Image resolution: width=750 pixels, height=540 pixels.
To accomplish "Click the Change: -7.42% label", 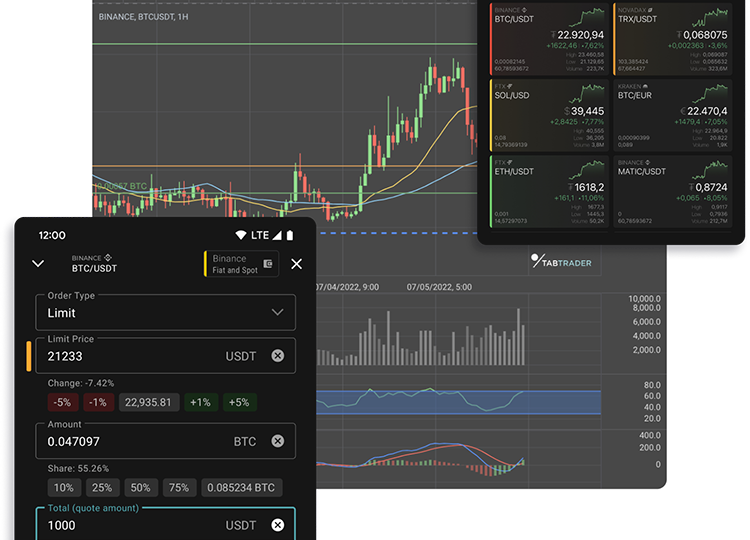I will click(x=81, y=383).
